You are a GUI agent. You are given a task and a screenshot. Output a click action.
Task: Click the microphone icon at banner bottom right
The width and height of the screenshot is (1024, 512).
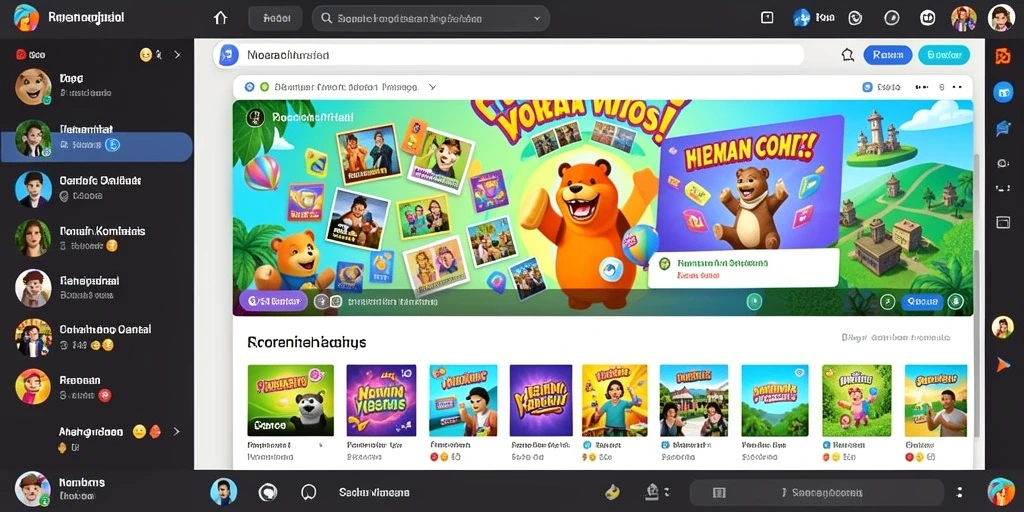956,302
